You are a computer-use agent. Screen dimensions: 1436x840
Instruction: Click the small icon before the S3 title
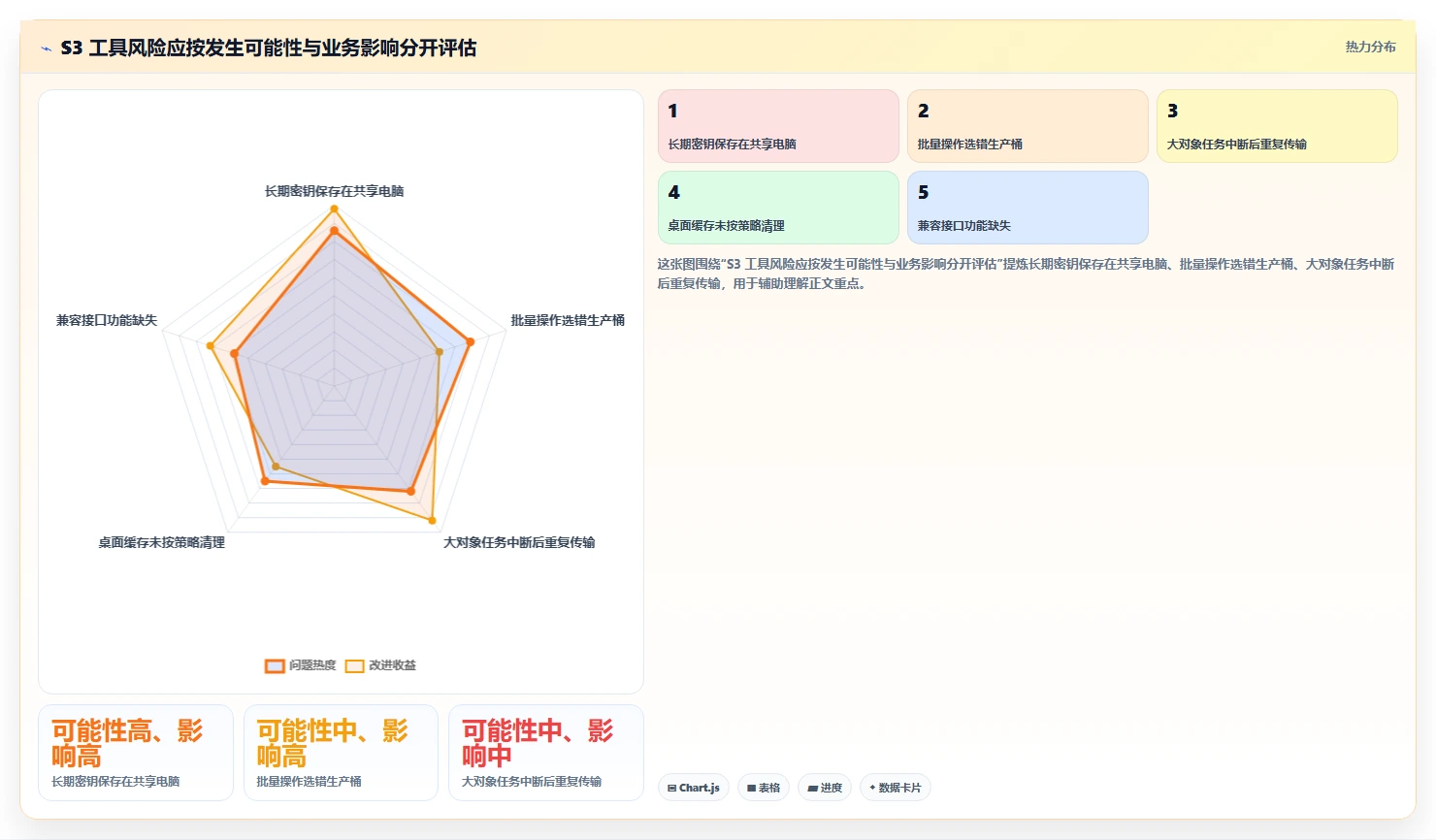tap(46, 48)
